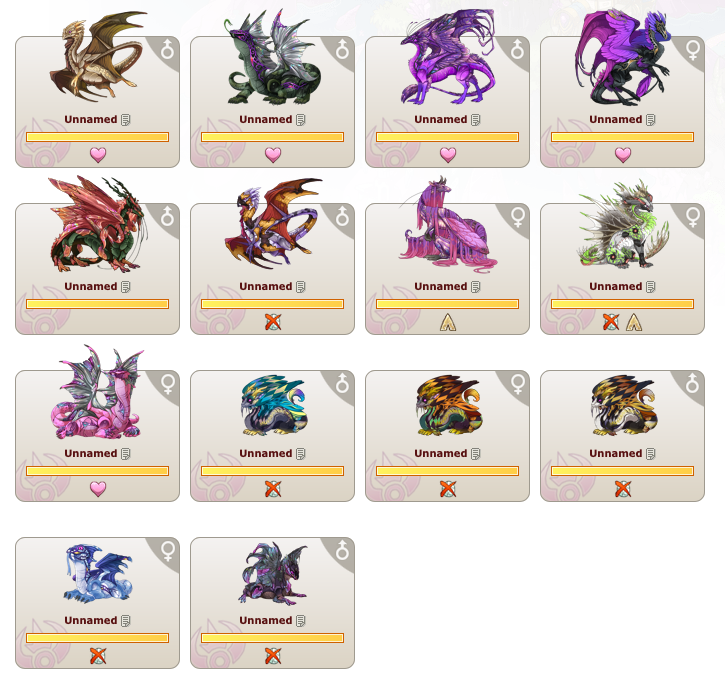Click the arrowhead icon under the gray-green spiky dragon
725x680 pixels.
(633, 322)
